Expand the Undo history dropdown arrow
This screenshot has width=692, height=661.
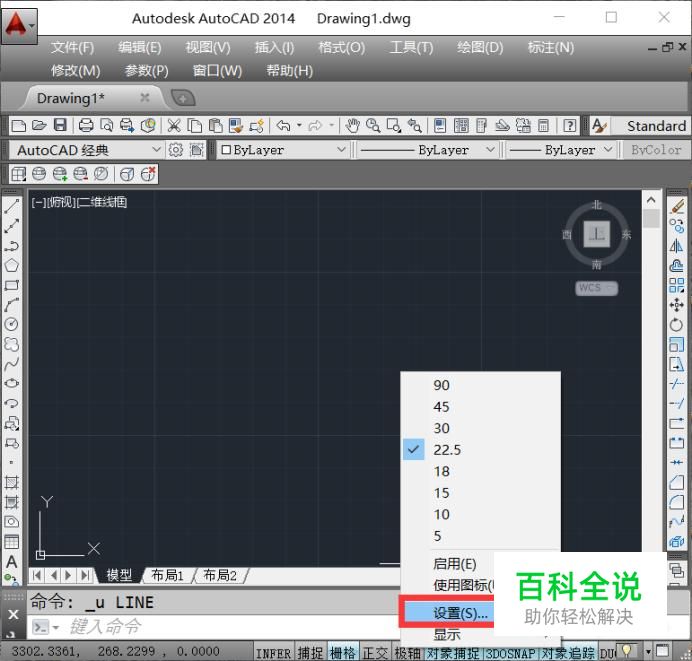pos(299,126)
